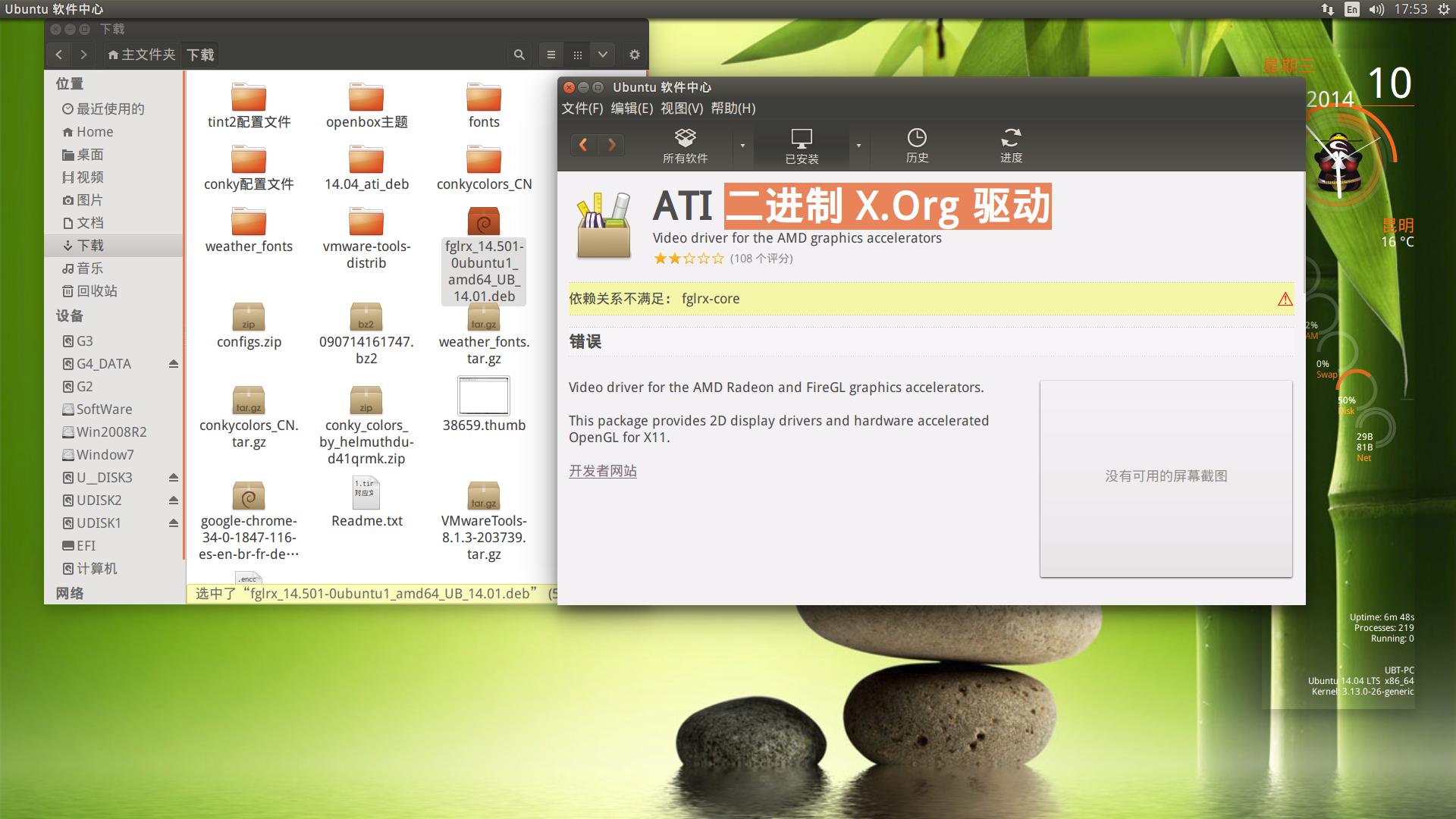1456x819 pixels.
Task: Switch file manager to grid view
Action: 577,55
